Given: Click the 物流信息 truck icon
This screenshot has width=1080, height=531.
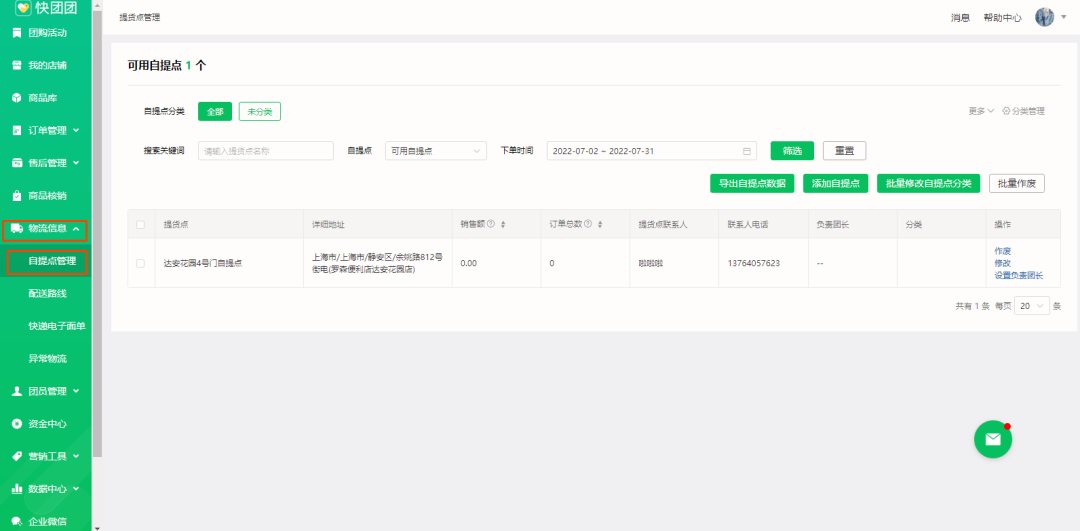Looking at the screenshot, I should tap(17, 228).
